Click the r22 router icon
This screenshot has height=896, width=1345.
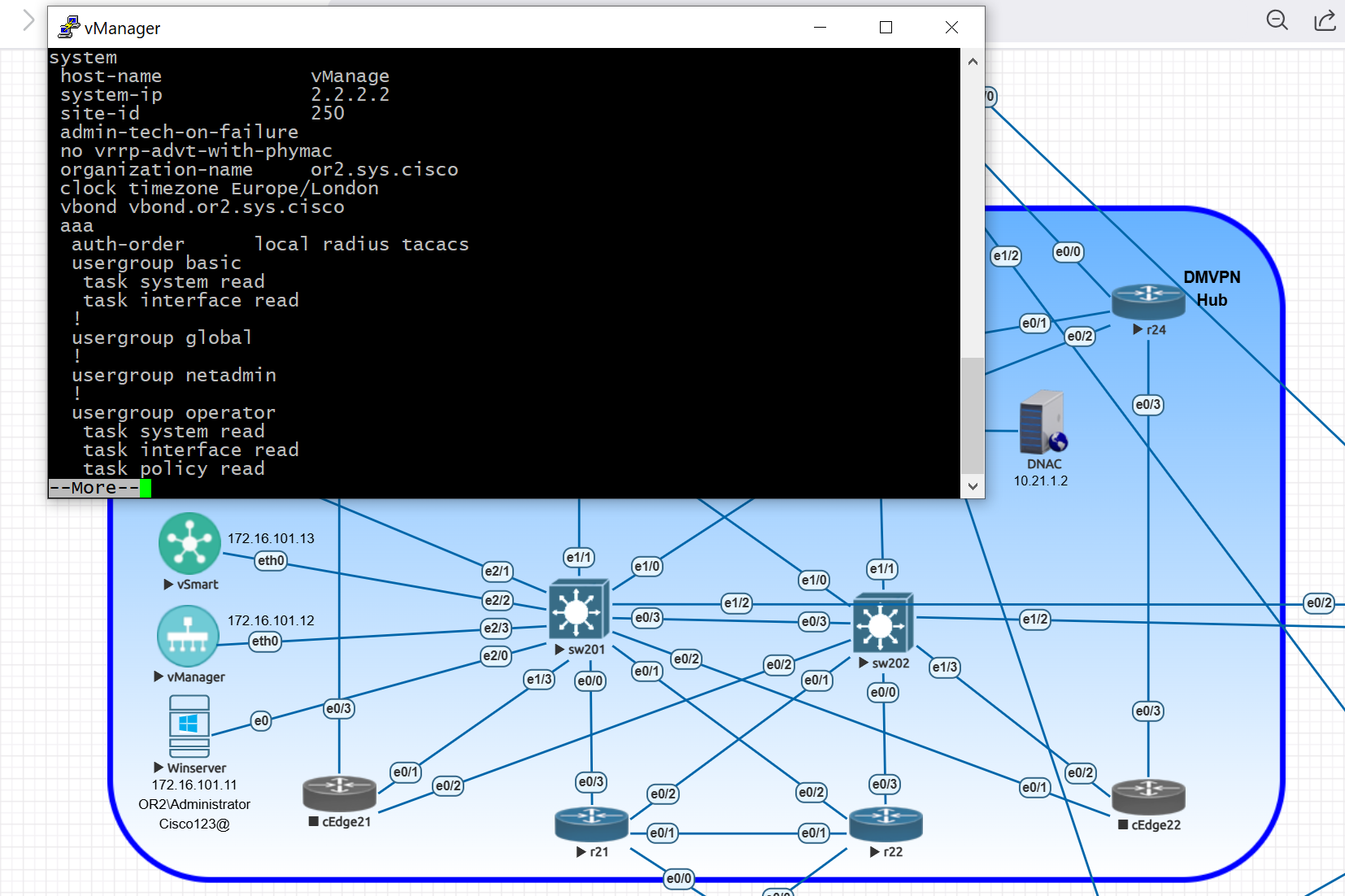point(886,824)
